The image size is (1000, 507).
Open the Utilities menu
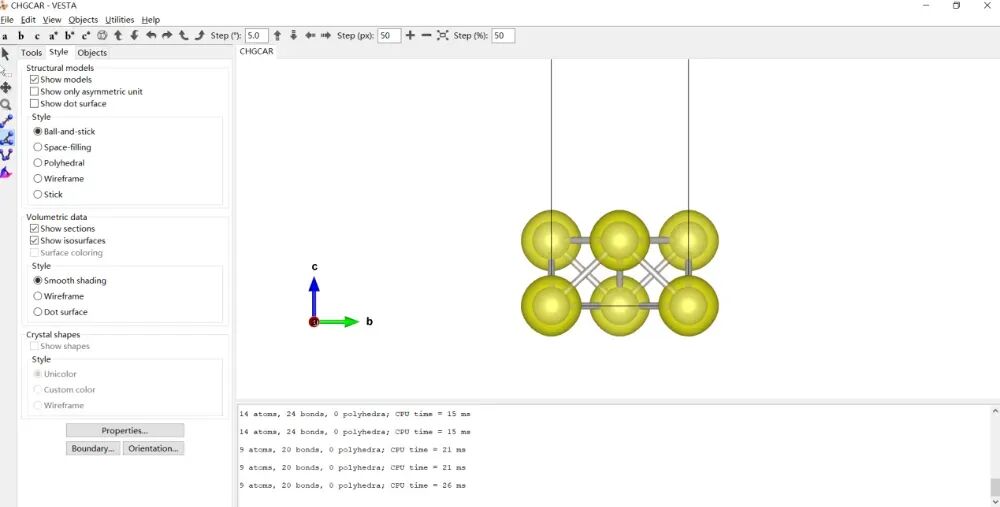[120, 20]
